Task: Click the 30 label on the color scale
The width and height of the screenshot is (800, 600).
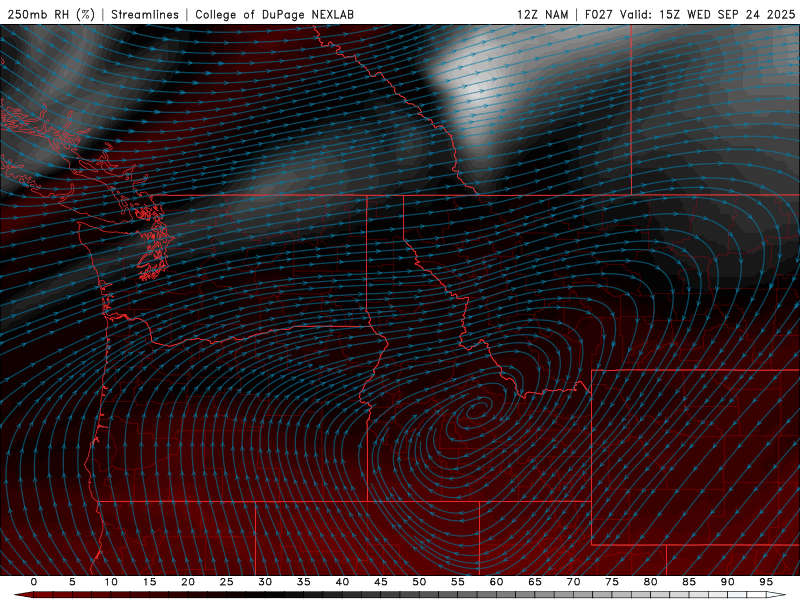Action: pos(265,582)
